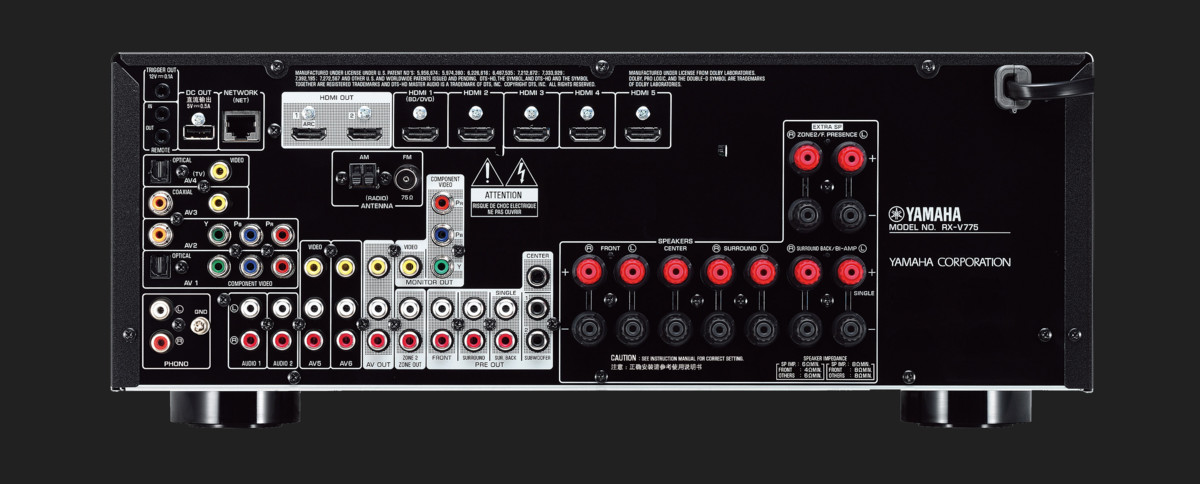This screenshot has width=1200, height=484.
Task: Click the lightning bolt hazard icon
Action: click(x=523, y=171)
